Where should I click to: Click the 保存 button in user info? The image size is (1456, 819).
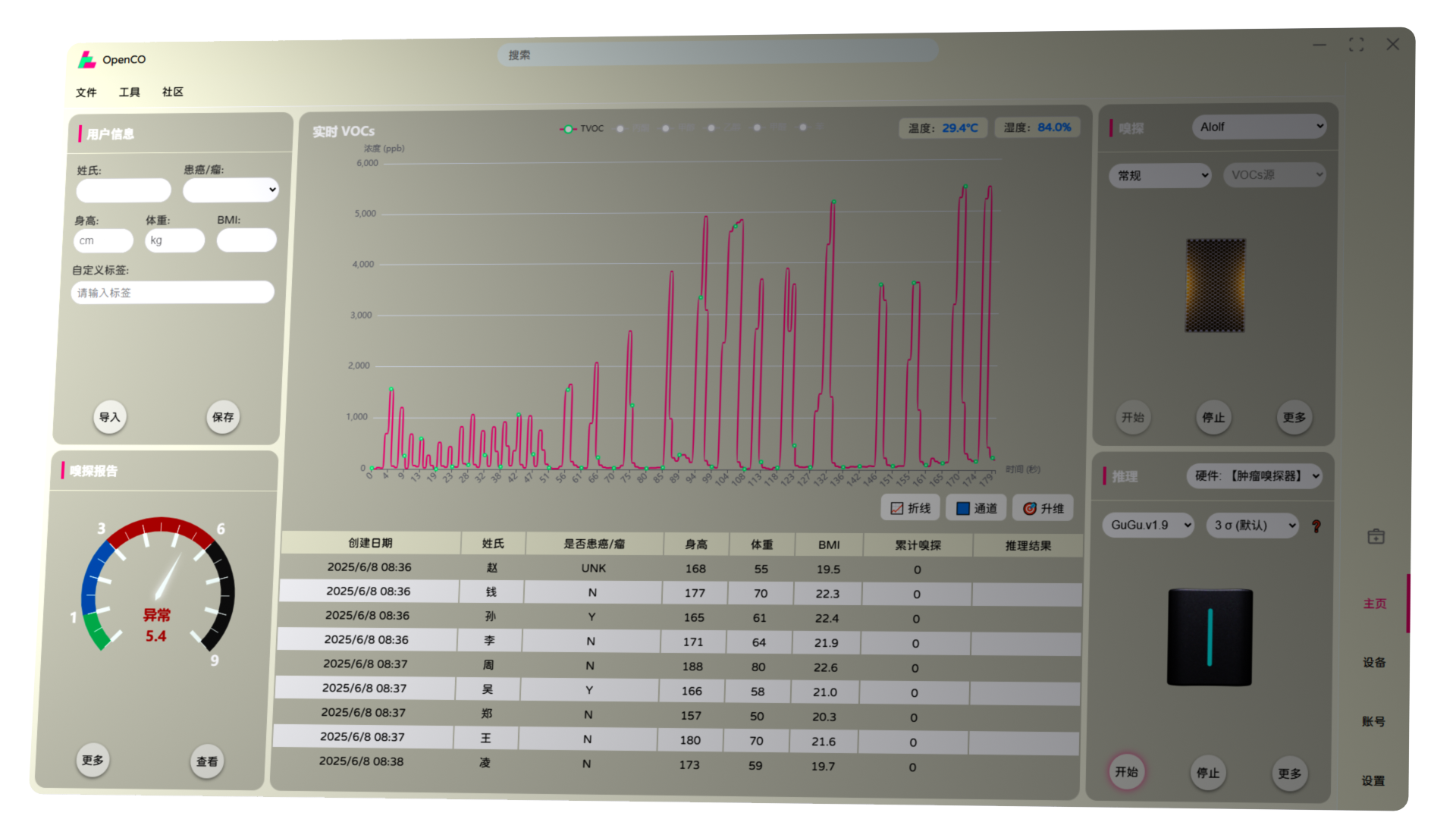click(x=223, y=417)
